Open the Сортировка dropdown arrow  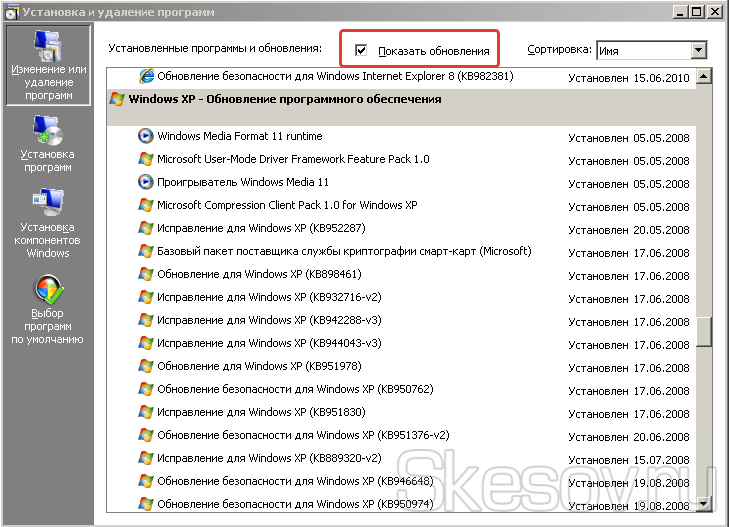click(698, 50)
